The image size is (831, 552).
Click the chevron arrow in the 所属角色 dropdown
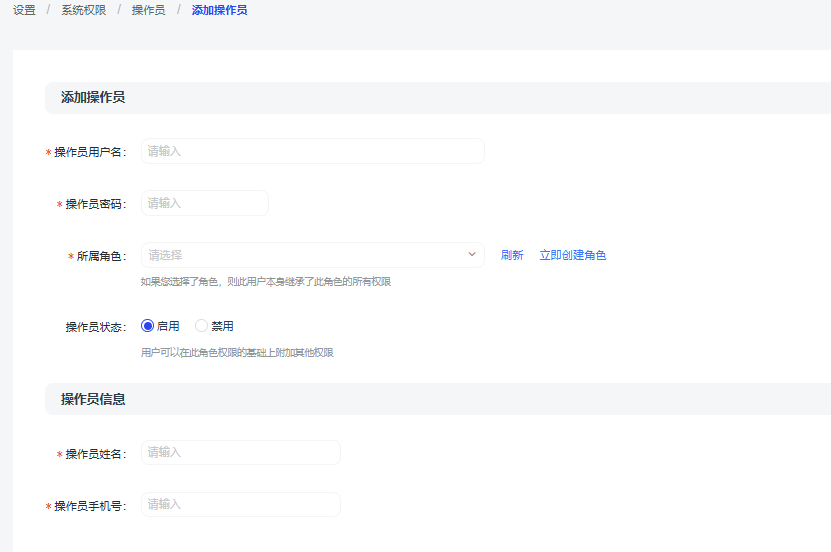click(x=472, y=255)
